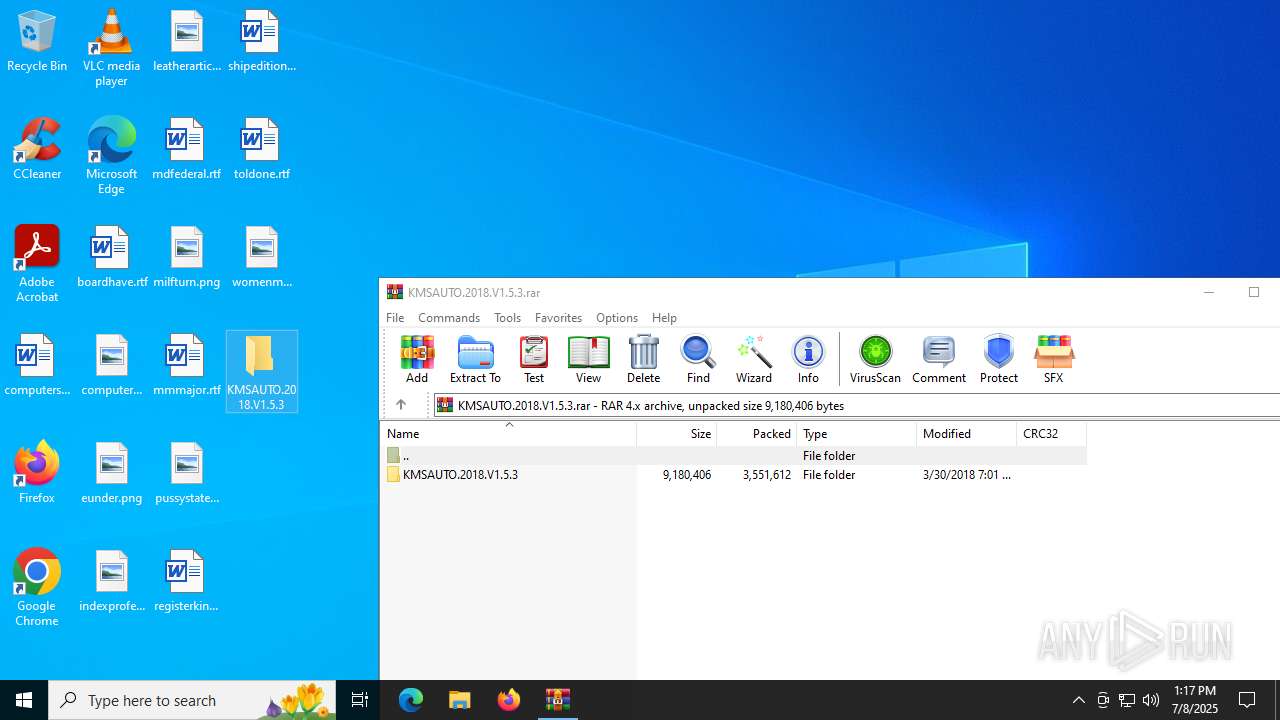Open the Options menu
Viewport: 1280px width, 720px height.
(x=617, y=317)
